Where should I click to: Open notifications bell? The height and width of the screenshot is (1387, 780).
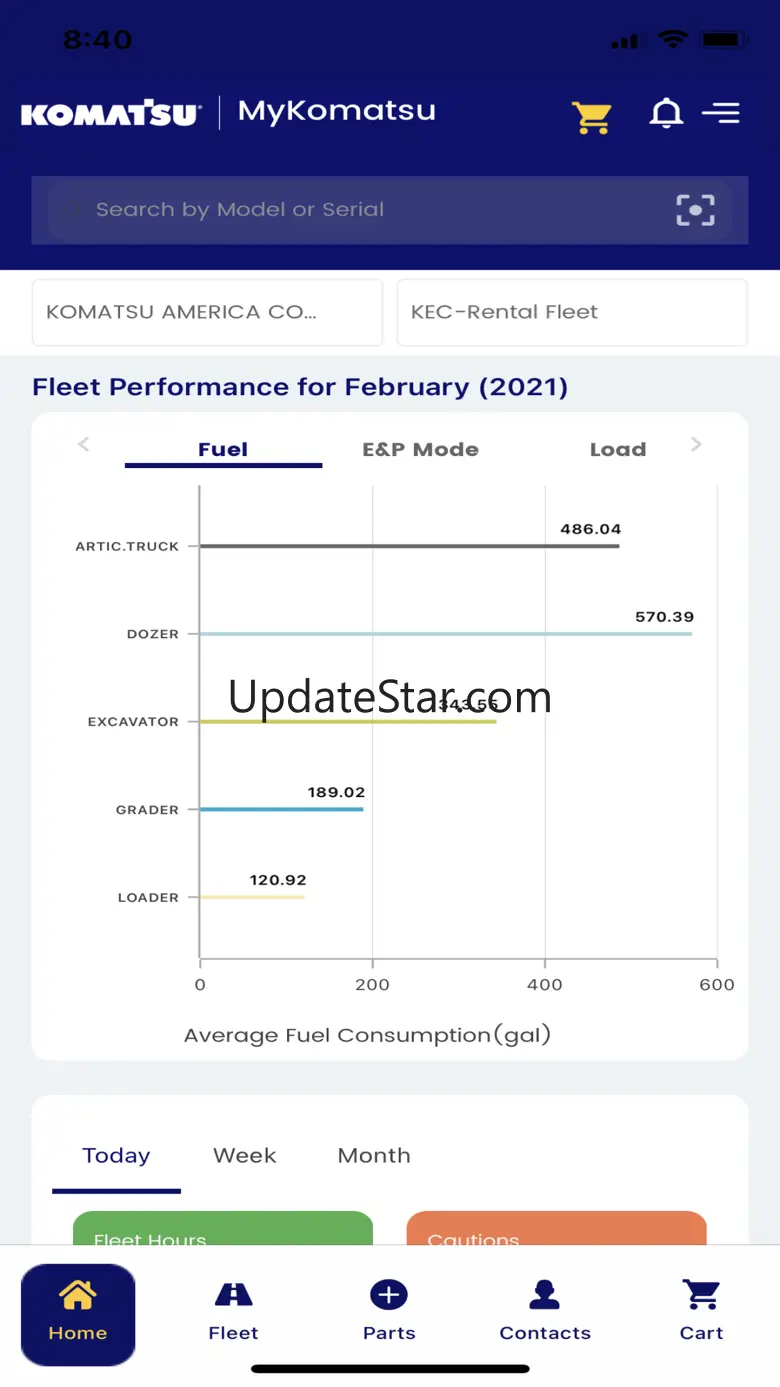click(x=666, y=114)
